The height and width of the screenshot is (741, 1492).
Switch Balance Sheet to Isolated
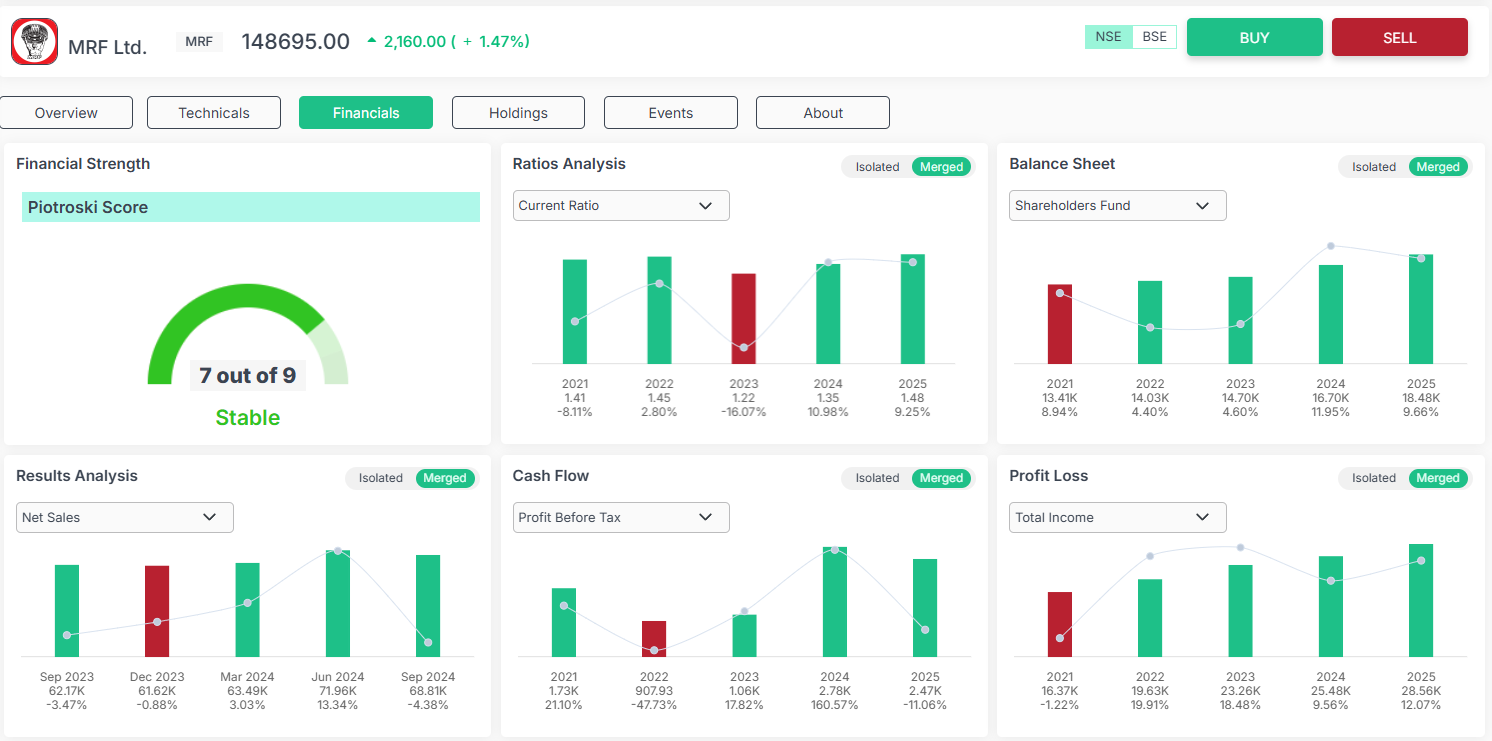(1374, 167)
